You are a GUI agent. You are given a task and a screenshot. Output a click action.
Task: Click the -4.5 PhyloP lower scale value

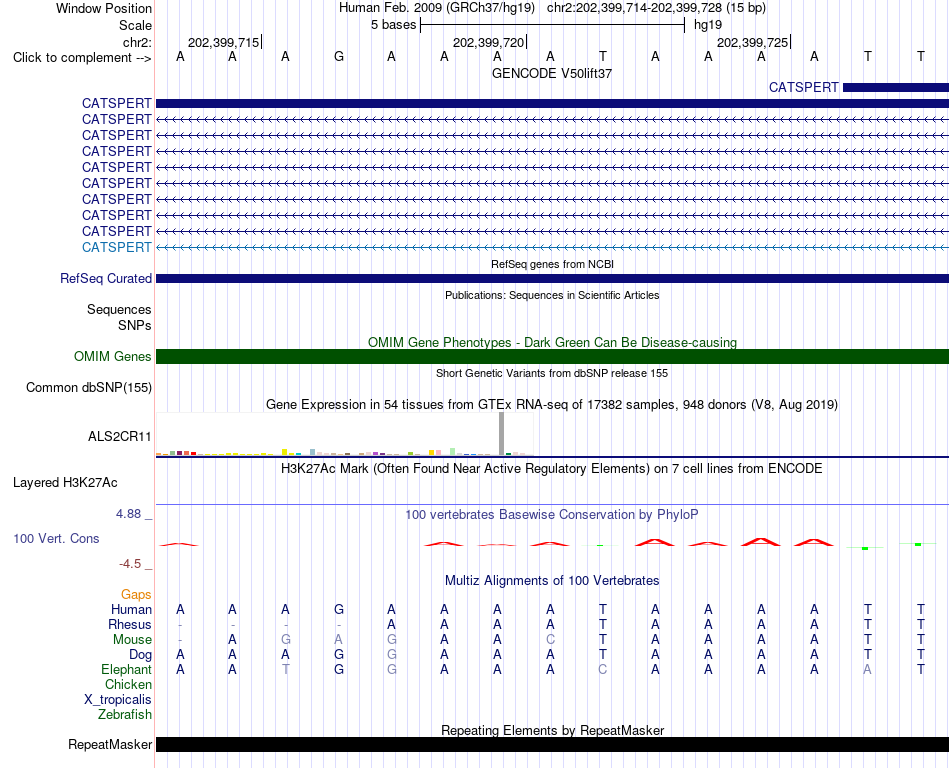pyautogui.click(x=130, y=564)
